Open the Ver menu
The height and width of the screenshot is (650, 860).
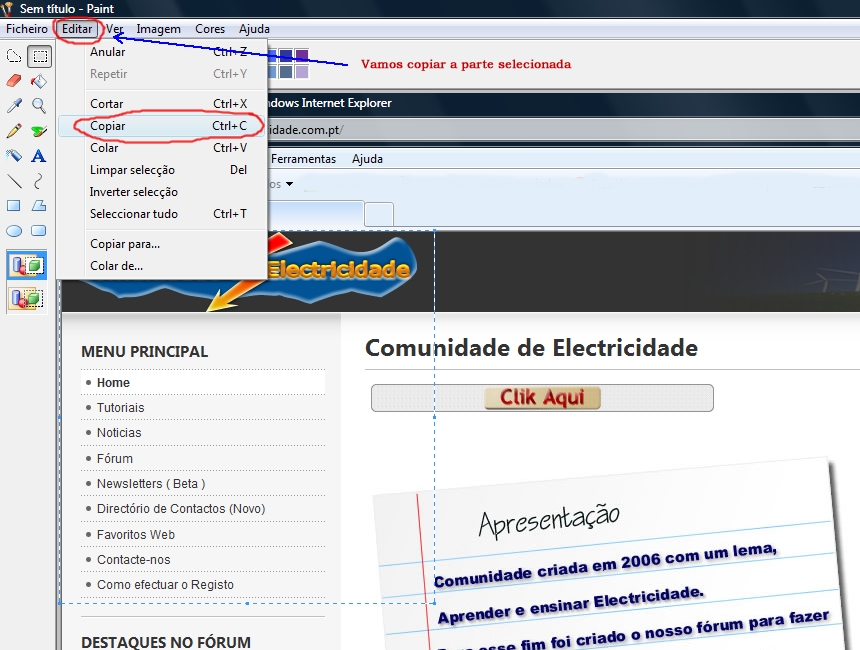point(115,29)
